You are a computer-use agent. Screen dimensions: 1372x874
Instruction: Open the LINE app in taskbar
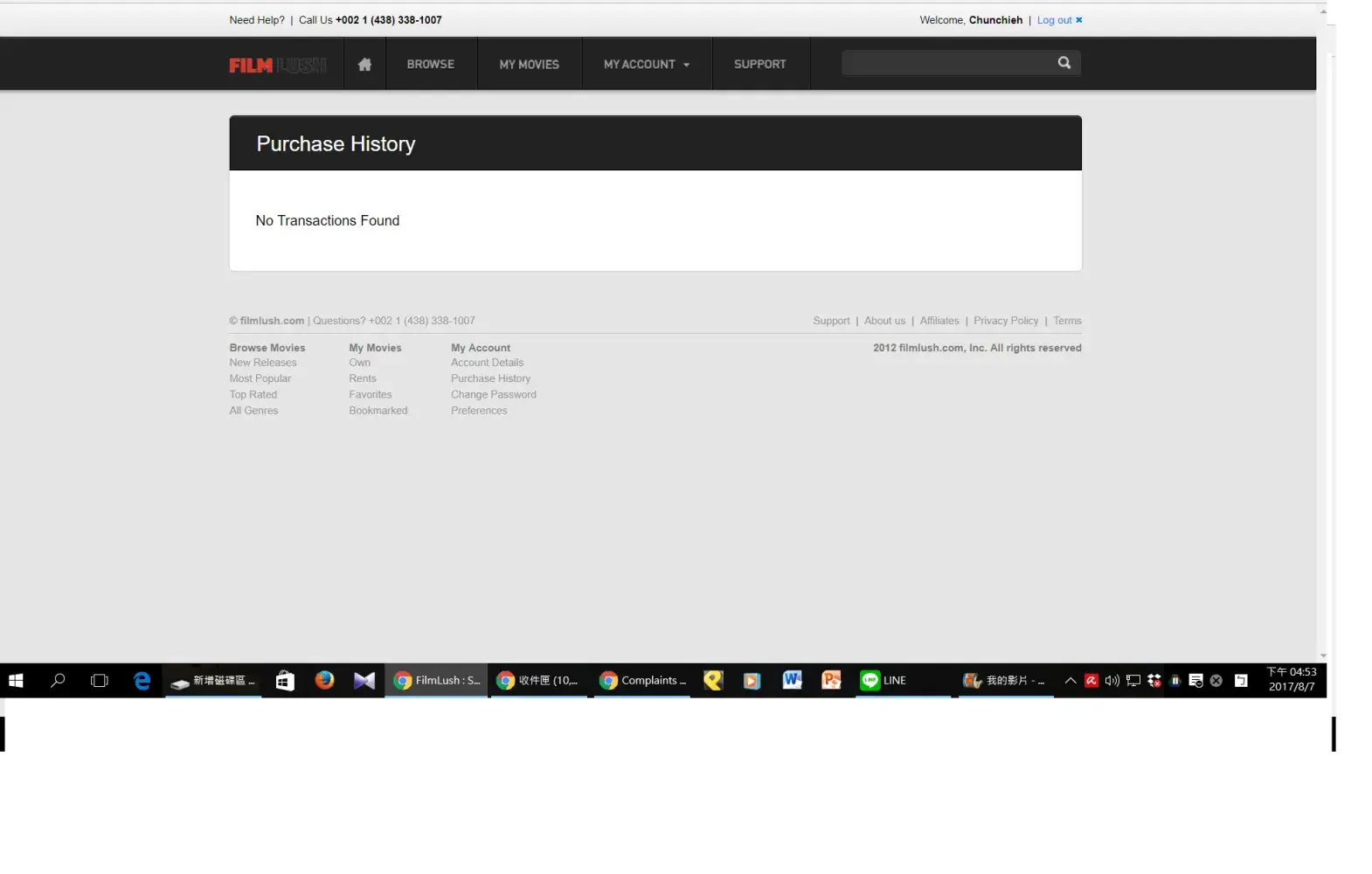[884, 680]
